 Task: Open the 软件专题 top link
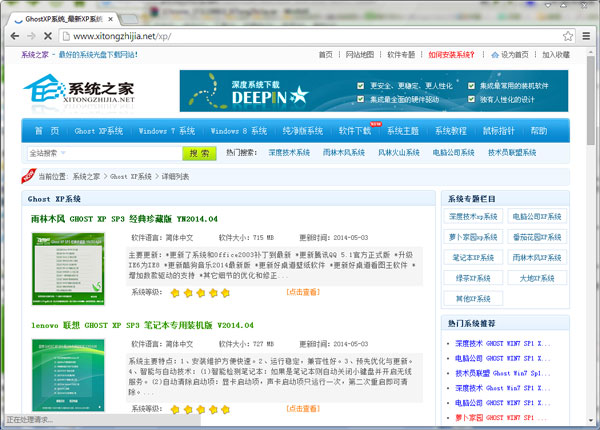coord(401,55)
